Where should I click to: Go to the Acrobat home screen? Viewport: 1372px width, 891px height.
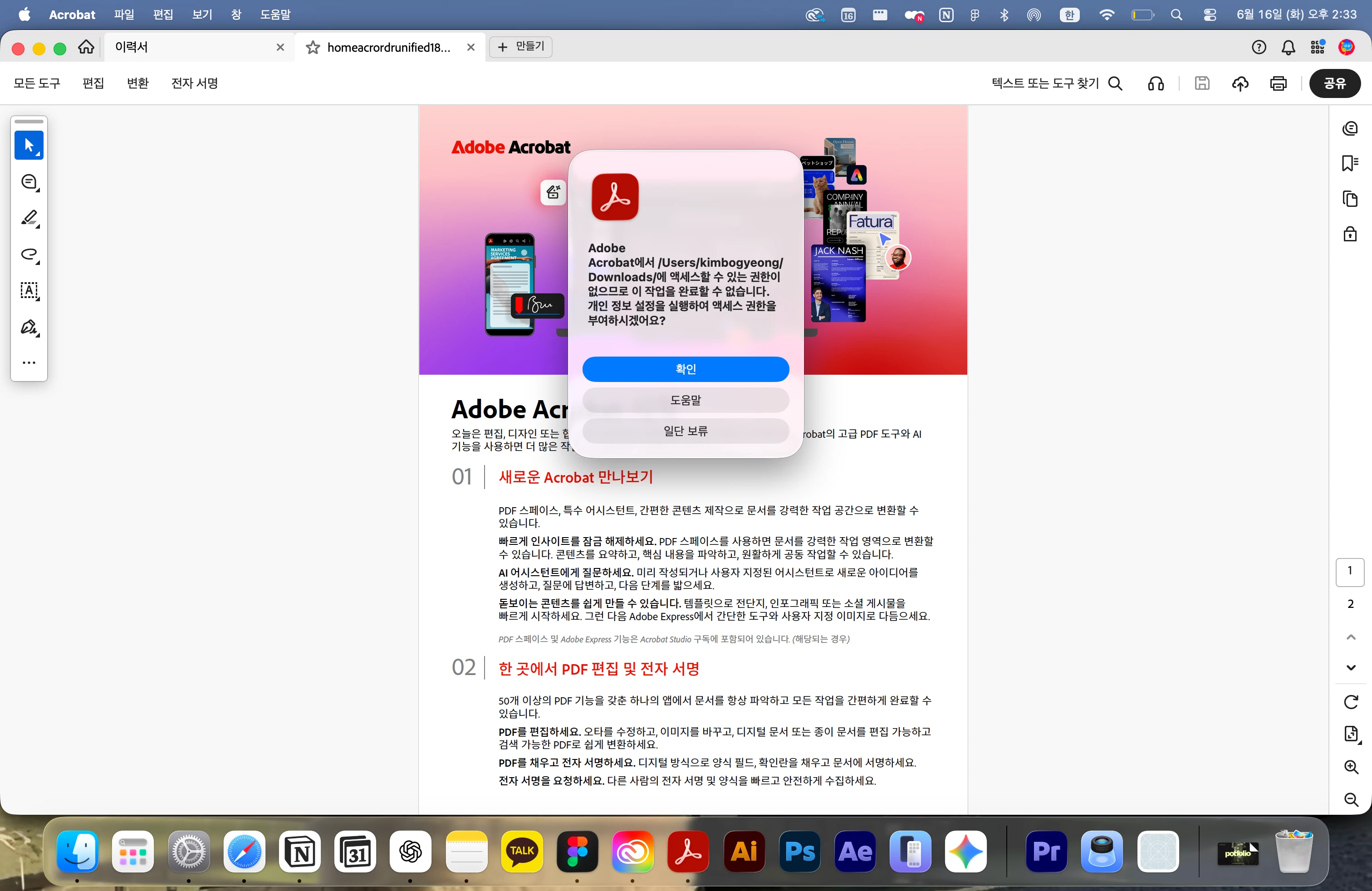[87, 47]
